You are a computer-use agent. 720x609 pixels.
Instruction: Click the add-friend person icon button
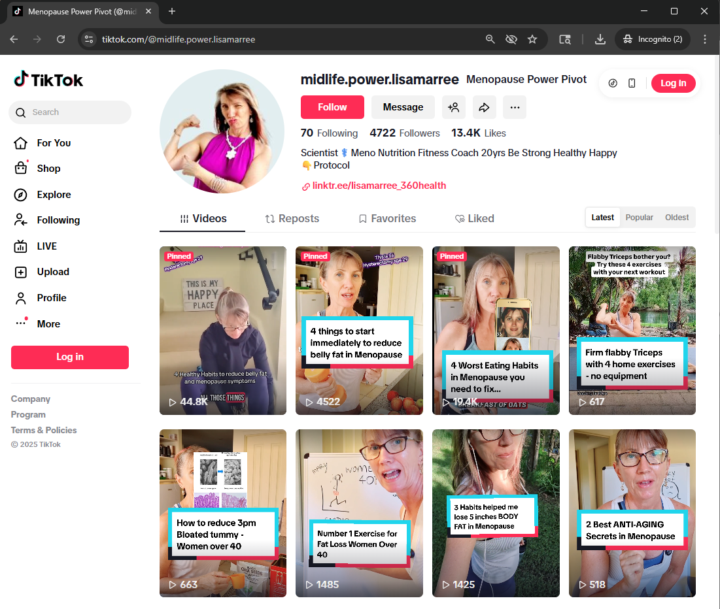[x=454, y=107]
